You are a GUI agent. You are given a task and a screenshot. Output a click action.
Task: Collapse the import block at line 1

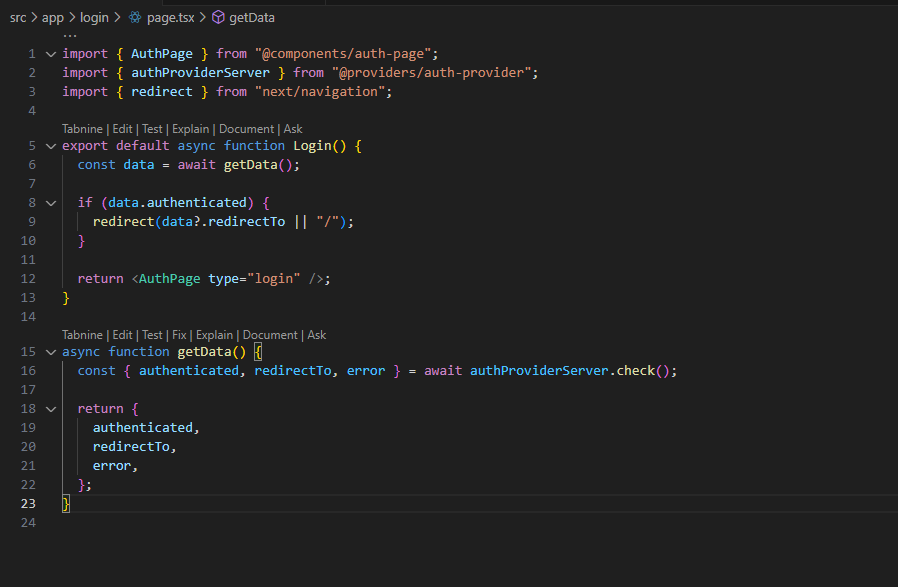(x=51, y=54)
